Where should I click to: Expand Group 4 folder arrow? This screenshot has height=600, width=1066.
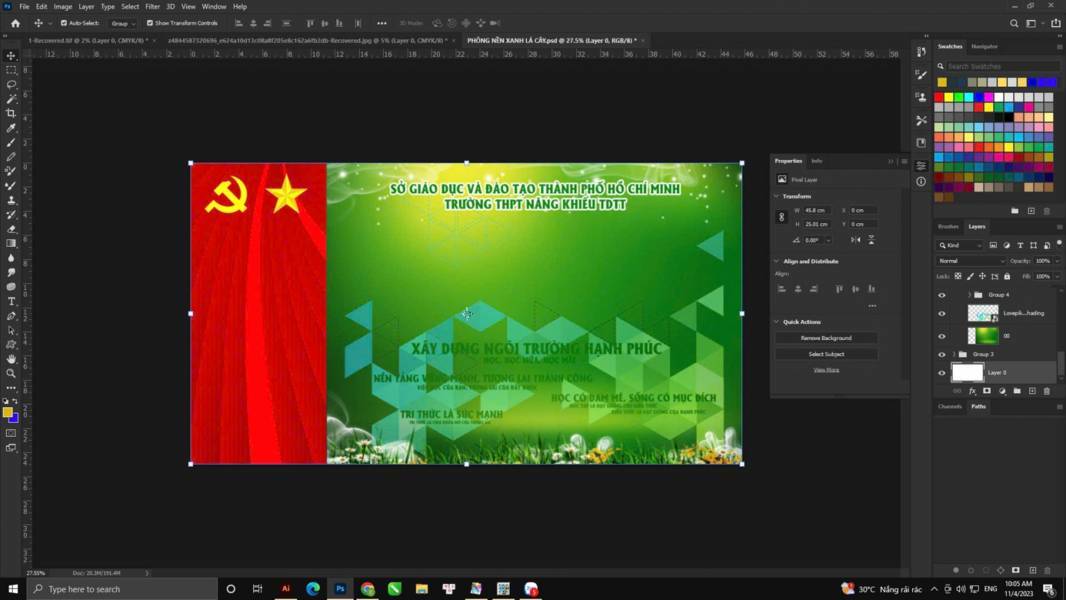[969, 295]
